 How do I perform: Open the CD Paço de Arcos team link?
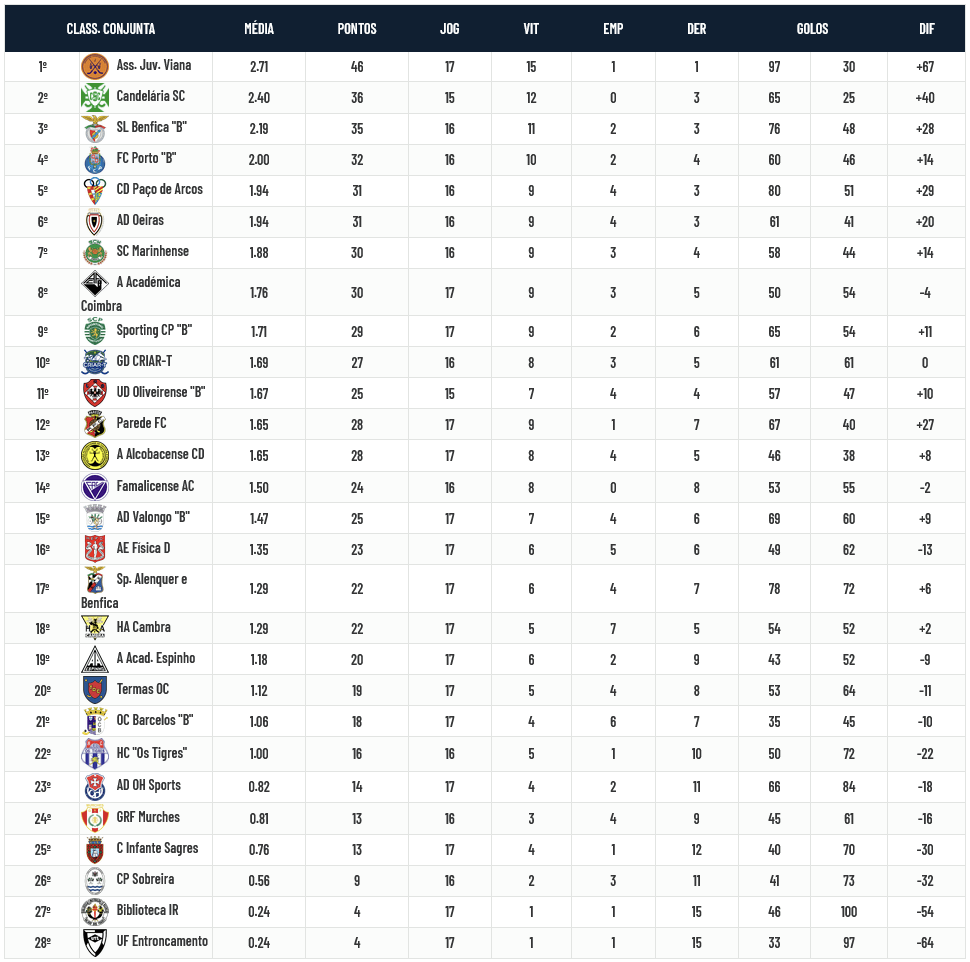tap(159, 189)
